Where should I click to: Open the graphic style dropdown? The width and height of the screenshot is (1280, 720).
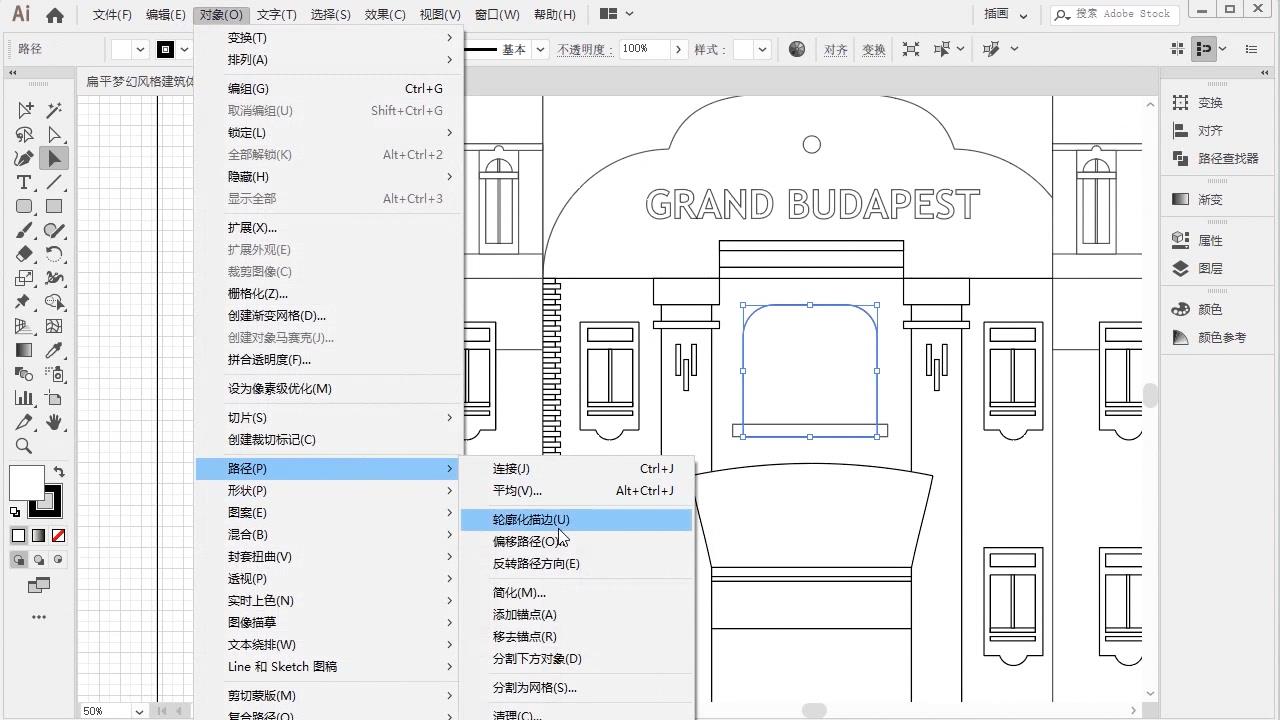762,49
